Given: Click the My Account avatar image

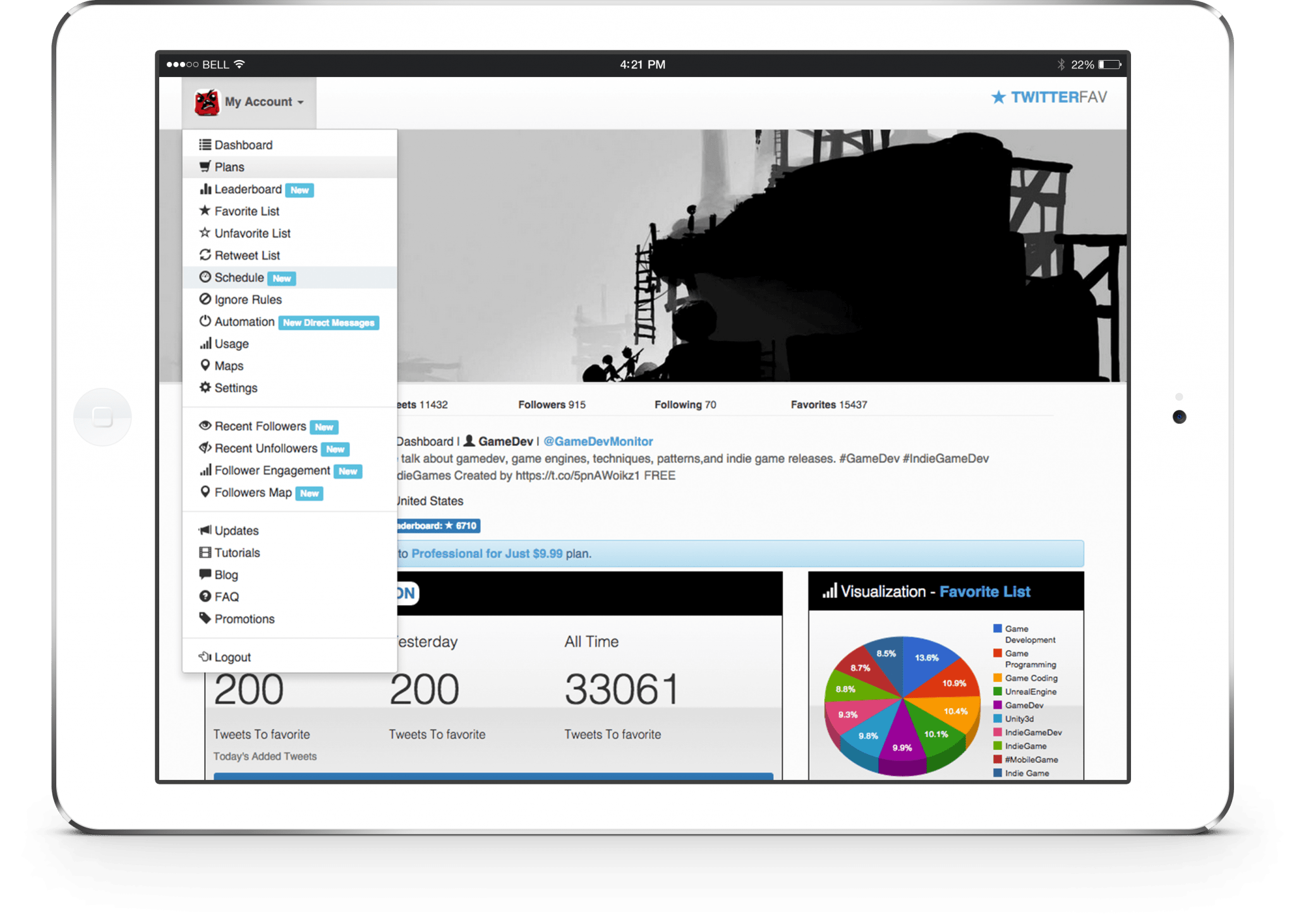Looking at the screenshot, I should [x=207, y=102].
